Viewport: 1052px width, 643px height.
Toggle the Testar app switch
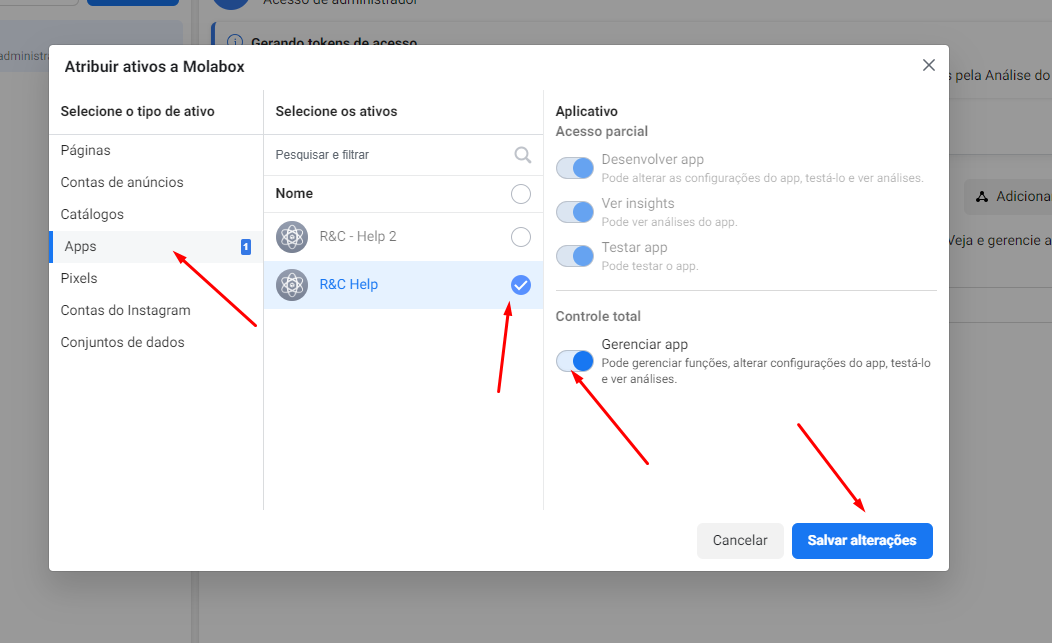tap(575, 256)
